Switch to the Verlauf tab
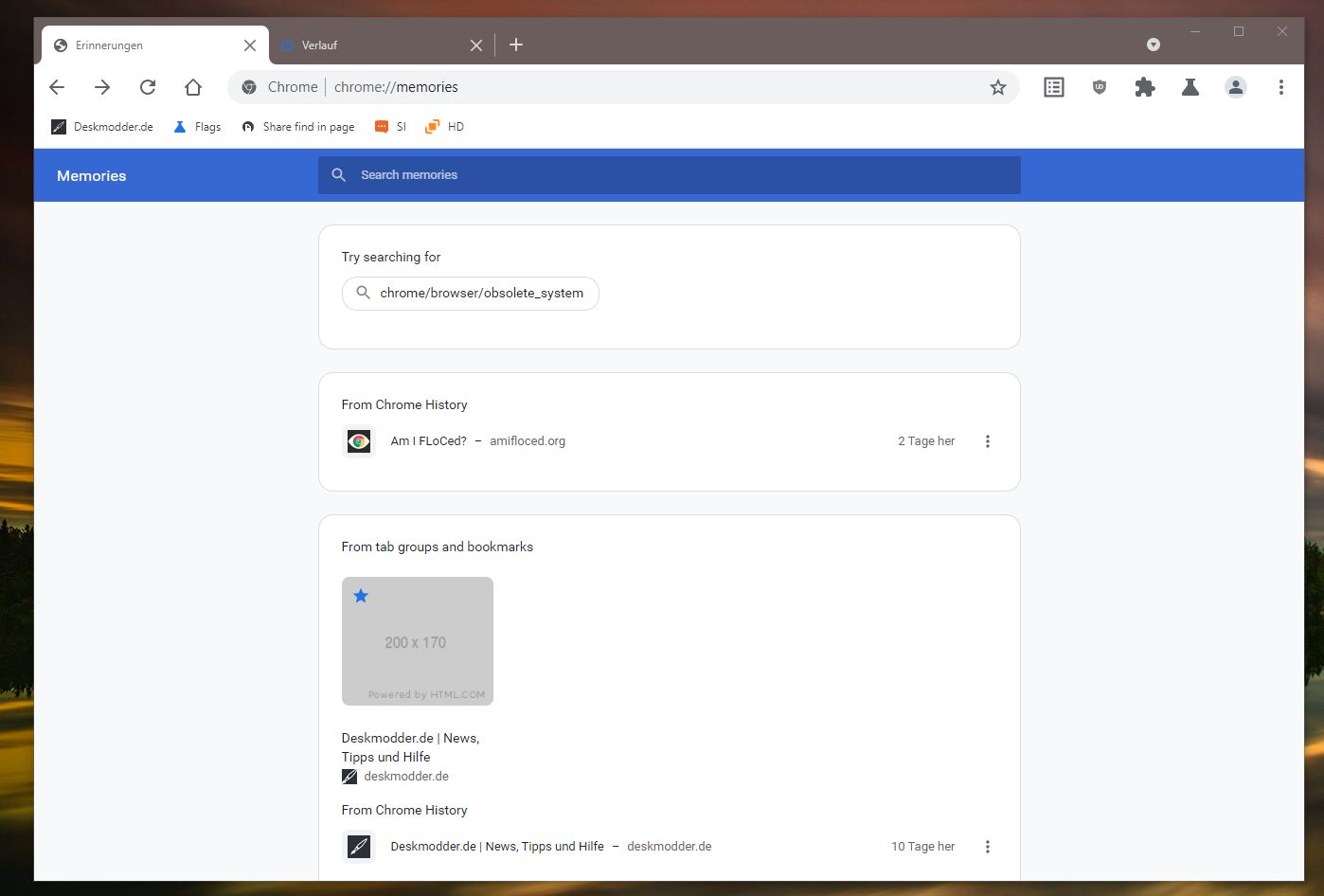This screenshot has width=1324, height=896. [382, 45]
